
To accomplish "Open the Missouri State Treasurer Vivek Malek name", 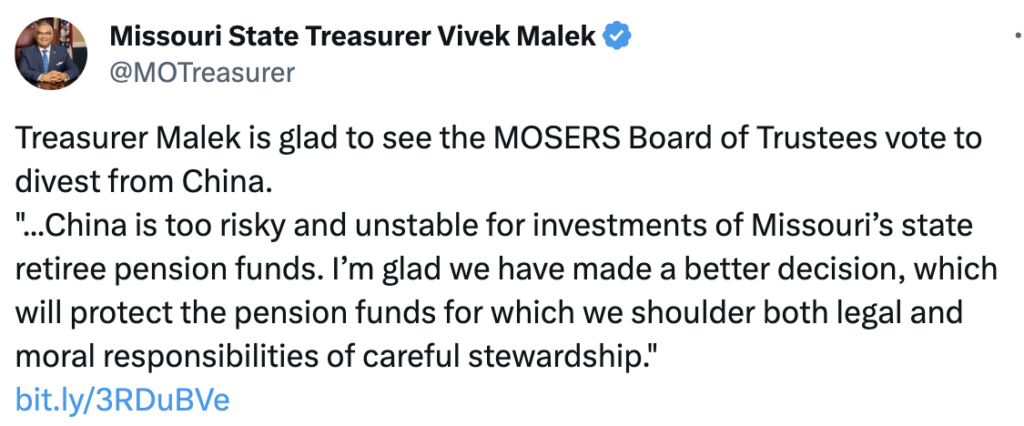I will (x=353, y=37).
